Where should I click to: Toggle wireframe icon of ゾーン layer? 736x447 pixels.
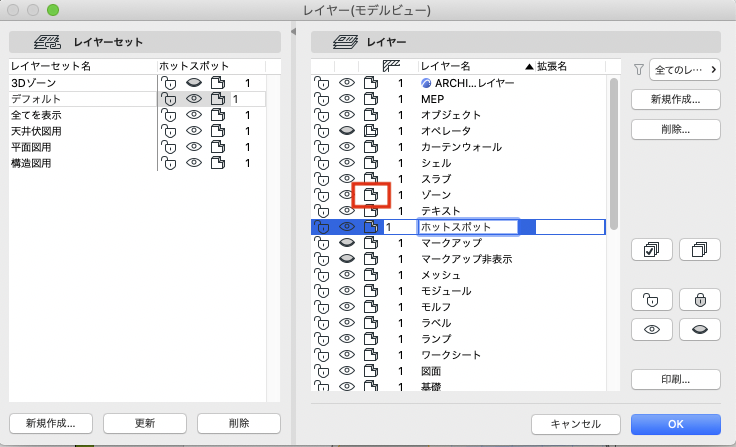(x=371, y=194)
